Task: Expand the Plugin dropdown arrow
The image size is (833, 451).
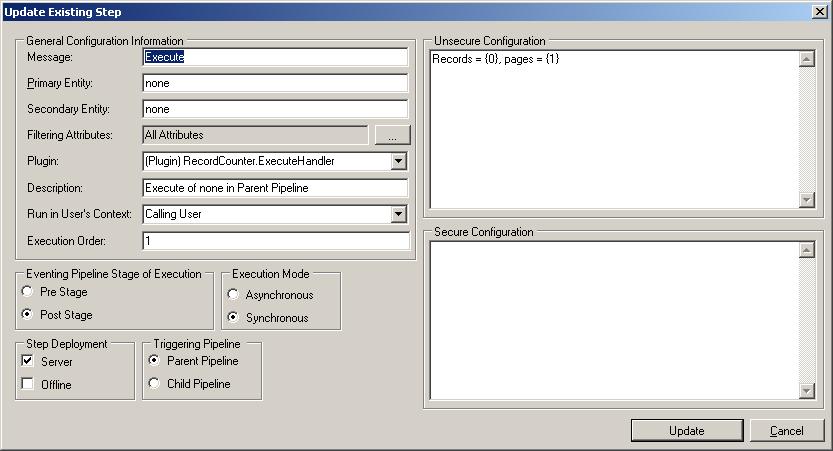Action: (x=398, y=161)
